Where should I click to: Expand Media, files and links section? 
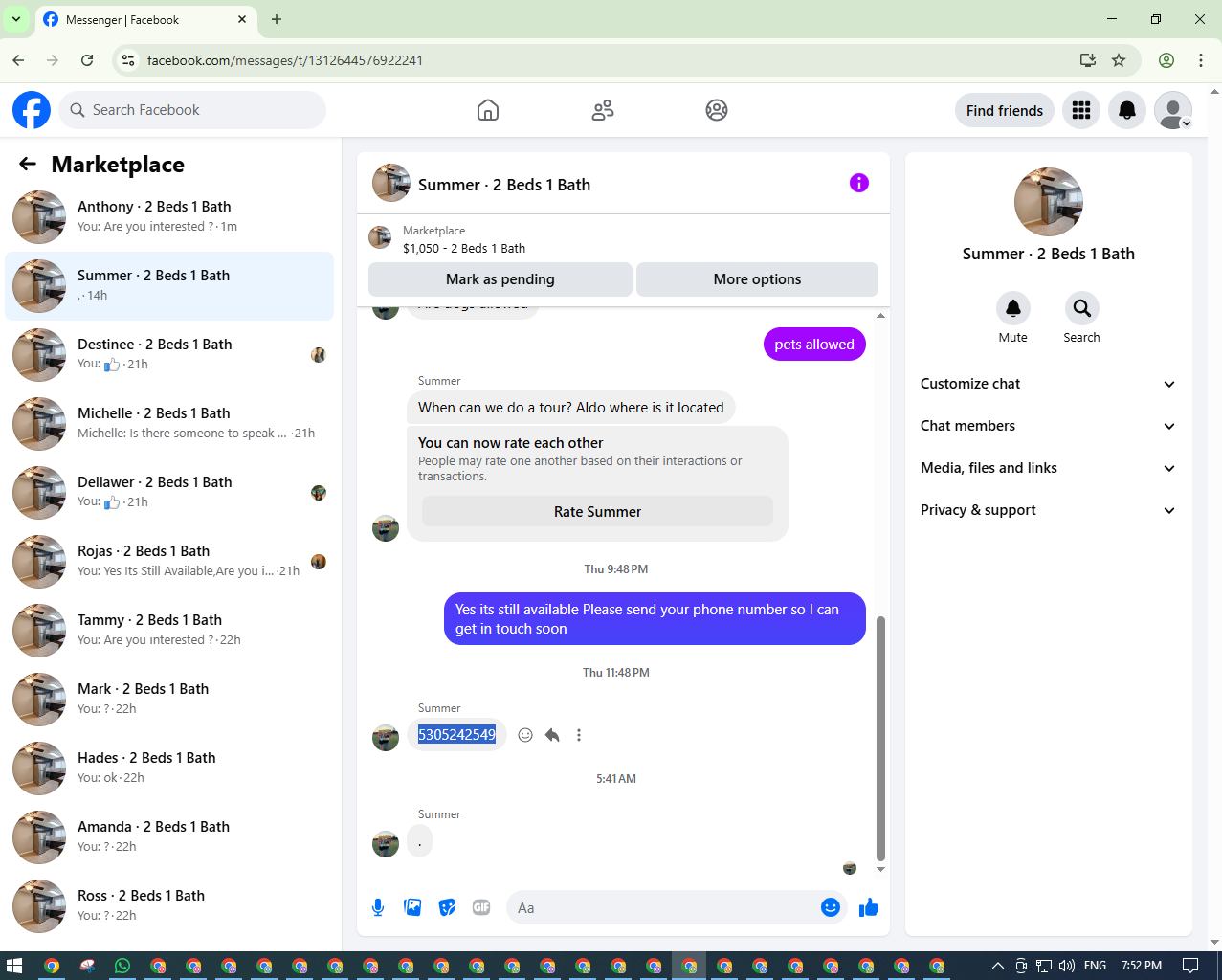click(x=1048, y=468)
